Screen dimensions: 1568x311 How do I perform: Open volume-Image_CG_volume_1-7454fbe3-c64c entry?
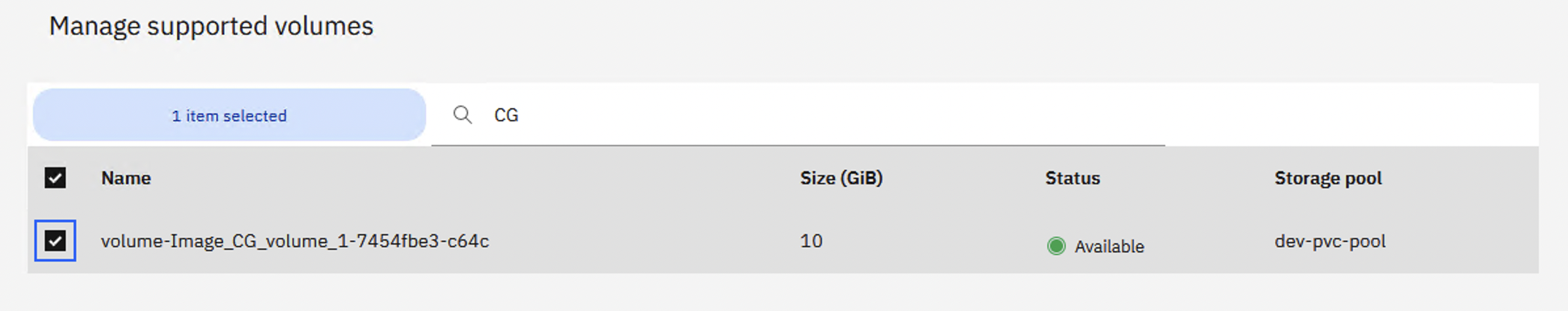295,241
